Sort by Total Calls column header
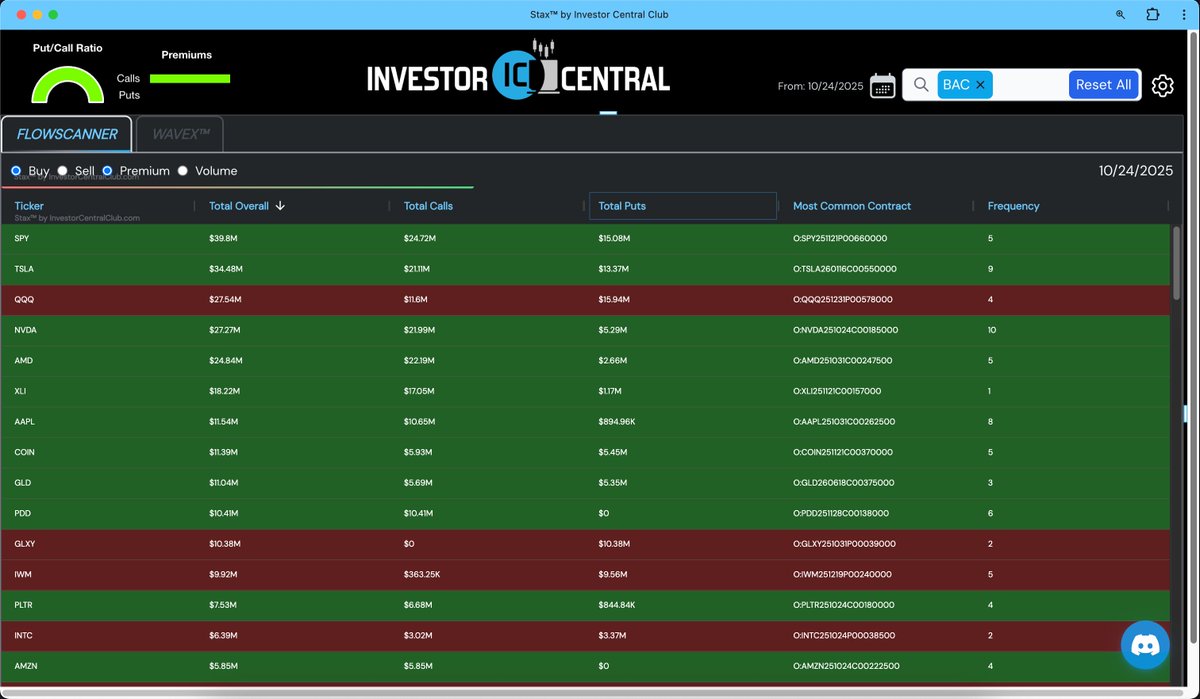1200x699 pixels. coord(428,206)
